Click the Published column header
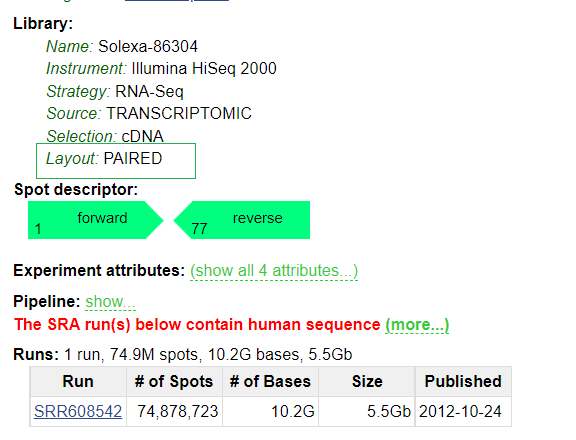The width and height of the screenshot is (576, 440). [463, 381]
